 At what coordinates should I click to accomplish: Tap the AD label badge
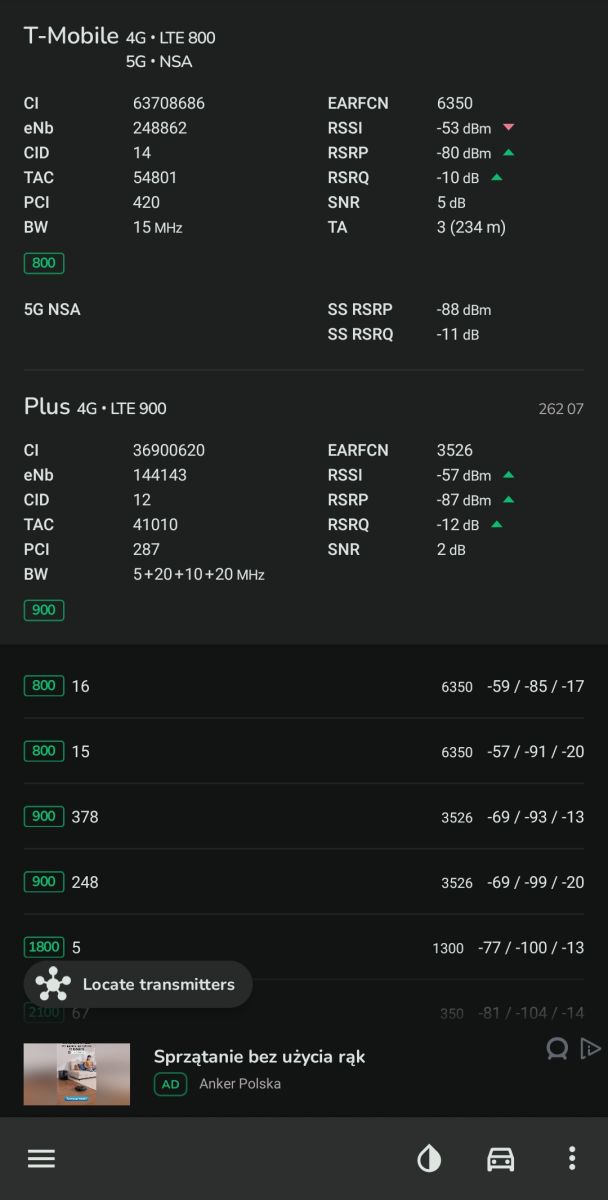[x=170, y=1084]
